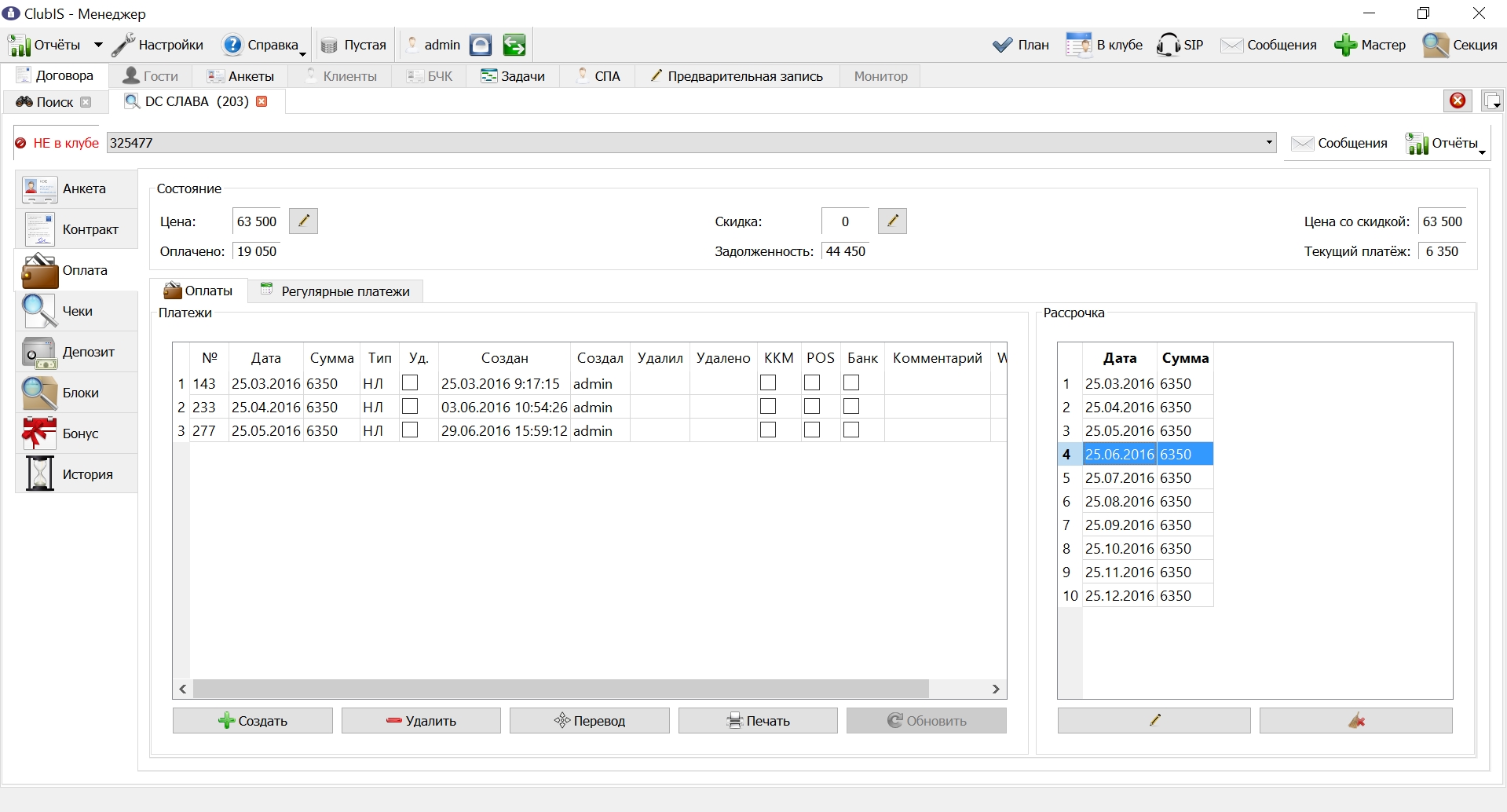Open the Чеки magnifier section
Viewport: 1507px width, 812px height.
click(x=76, y=312)
